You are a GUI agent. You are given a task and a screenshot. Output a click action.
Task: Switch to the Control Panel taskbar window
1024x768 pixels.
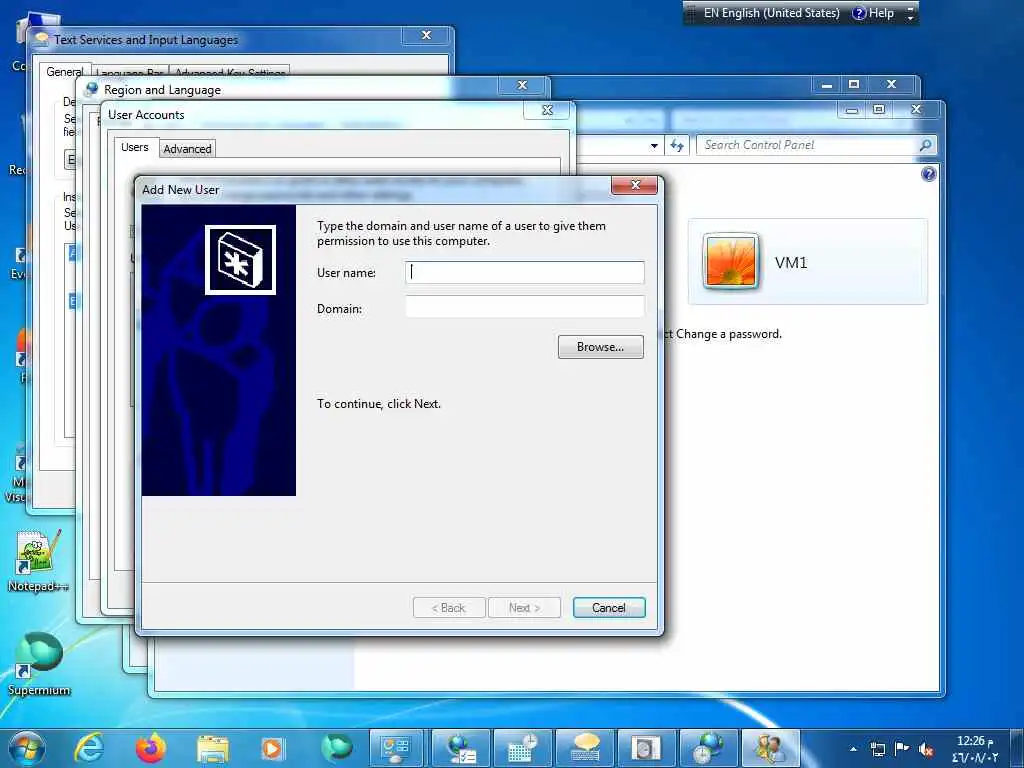(x=396, y=748)
